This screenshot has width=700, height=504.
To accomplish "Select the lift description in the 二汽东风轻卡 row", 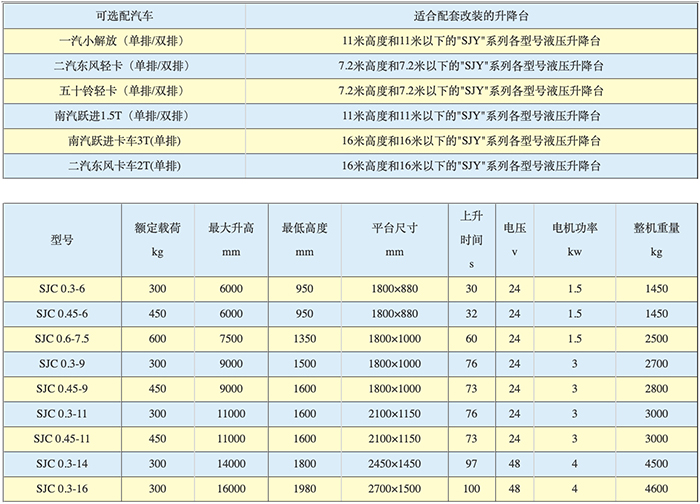I will point(471,67).
